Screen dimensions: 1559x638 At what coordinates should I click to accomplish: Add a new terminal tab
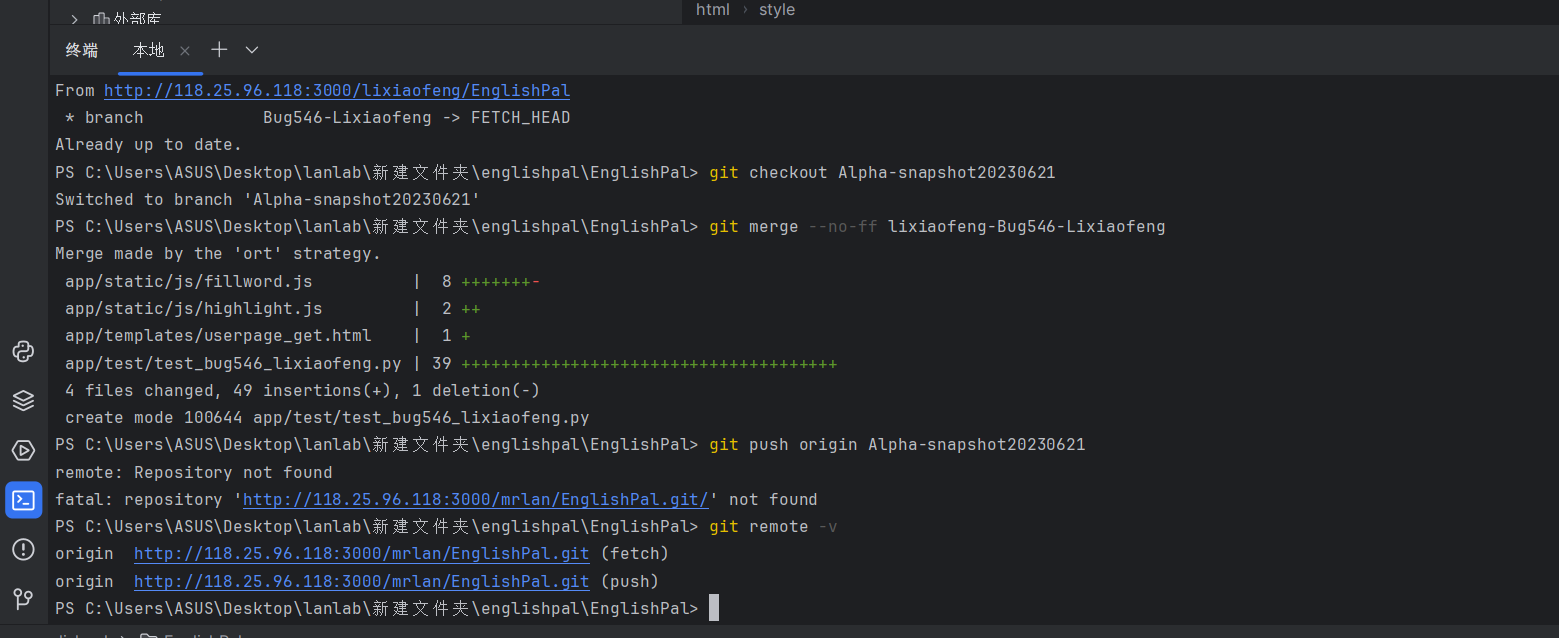(x=219, y=50)
